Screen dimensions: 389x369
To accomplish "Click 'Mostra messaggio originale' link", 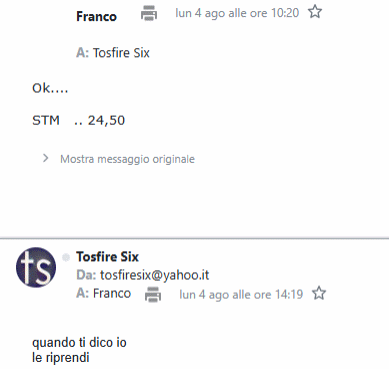I will (x=127, y=159).
